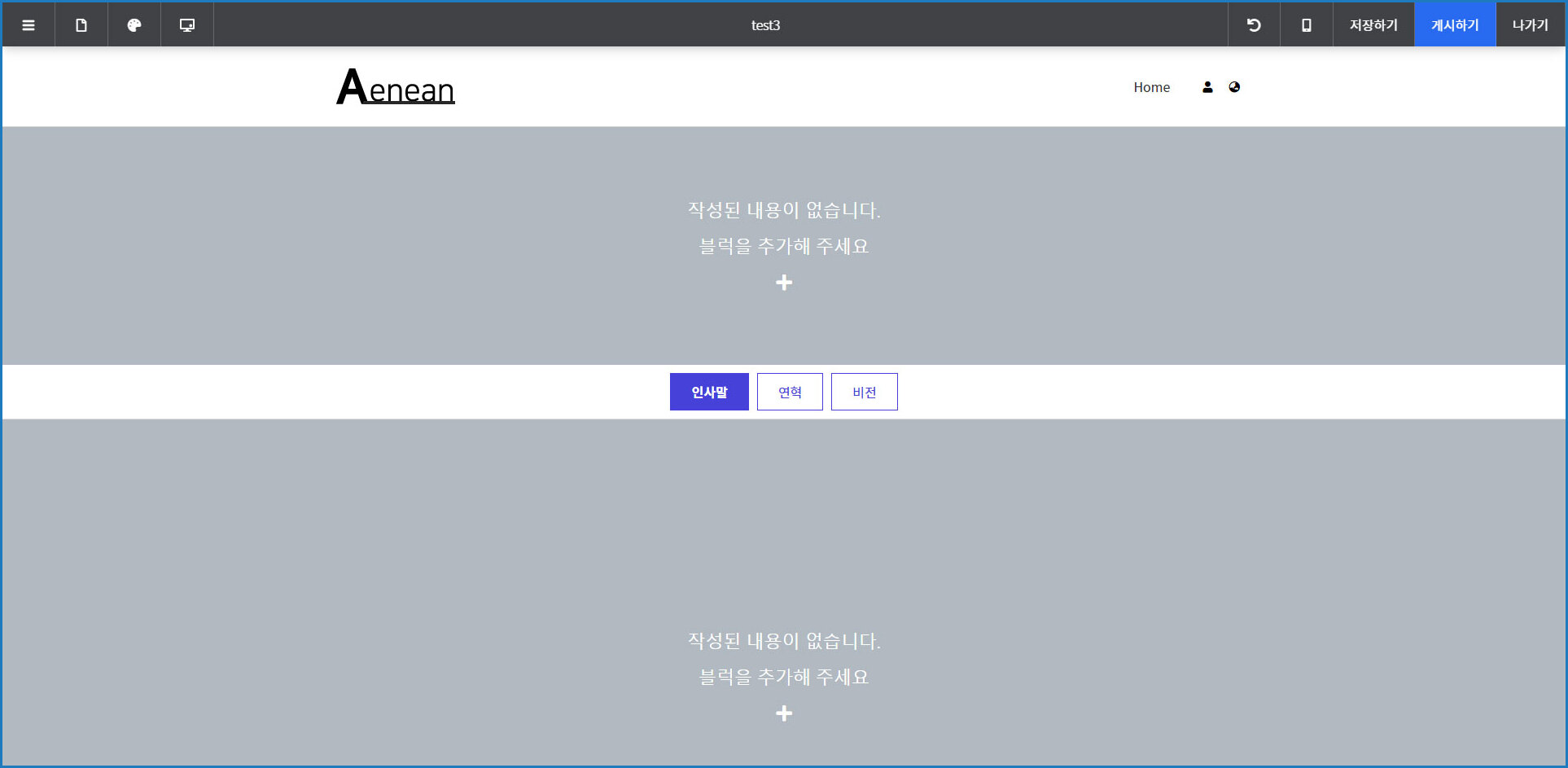Exit the editor via 나가기
This screenshot has width=1568, height=768.
click(1530, 25)
